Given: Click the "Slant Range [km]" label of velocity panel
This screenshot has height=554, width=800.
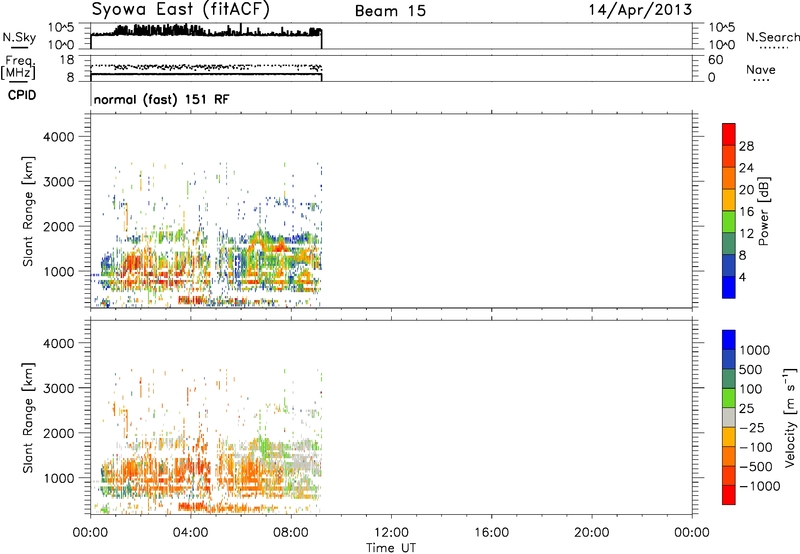Looking at the screenshot, I should 28,418.
